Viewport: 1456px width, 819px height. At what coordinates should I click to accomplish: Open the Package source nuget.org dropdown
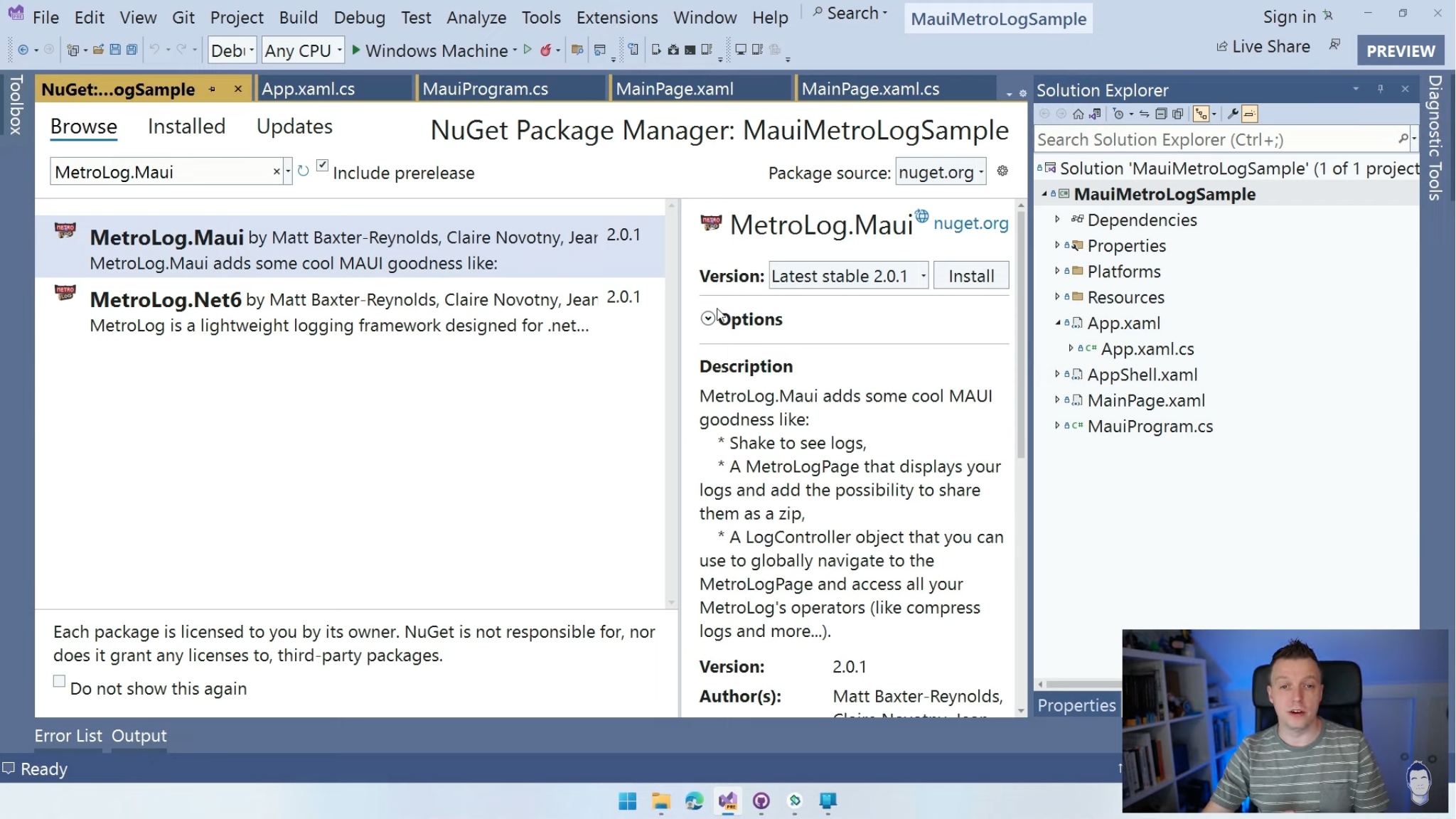(x=941, y=172)
